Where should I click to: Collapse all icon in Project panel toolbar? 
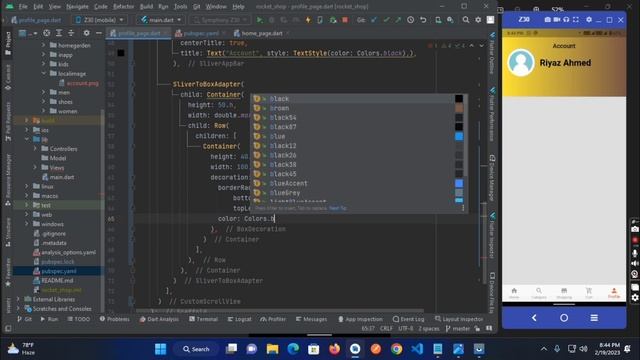(x=71, y=33)
